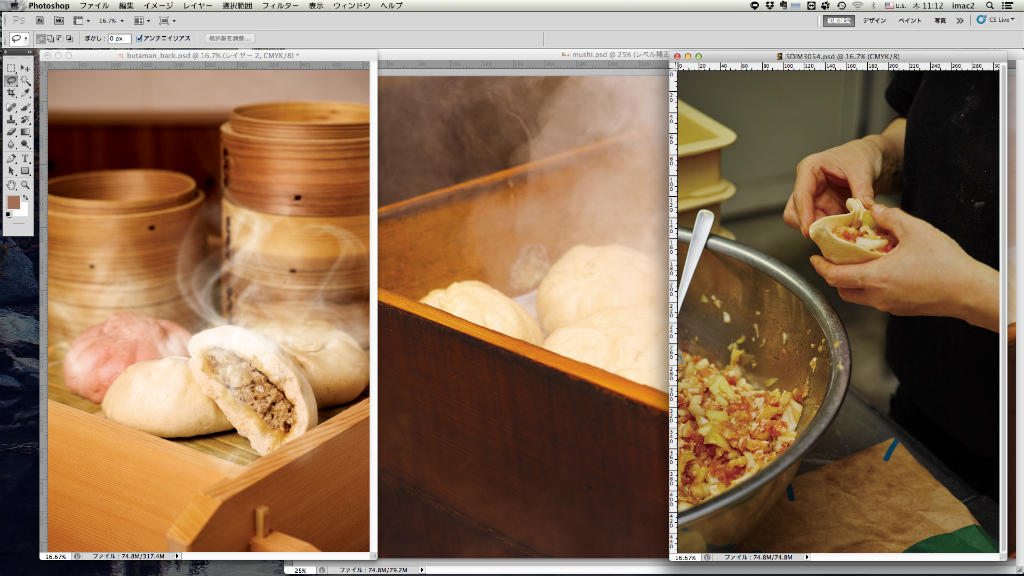The height and width of the screenshot is (576, 1024).
Task: Switch to the デザイン workspace
Action: pyautogui.click(x=874, y=20)
